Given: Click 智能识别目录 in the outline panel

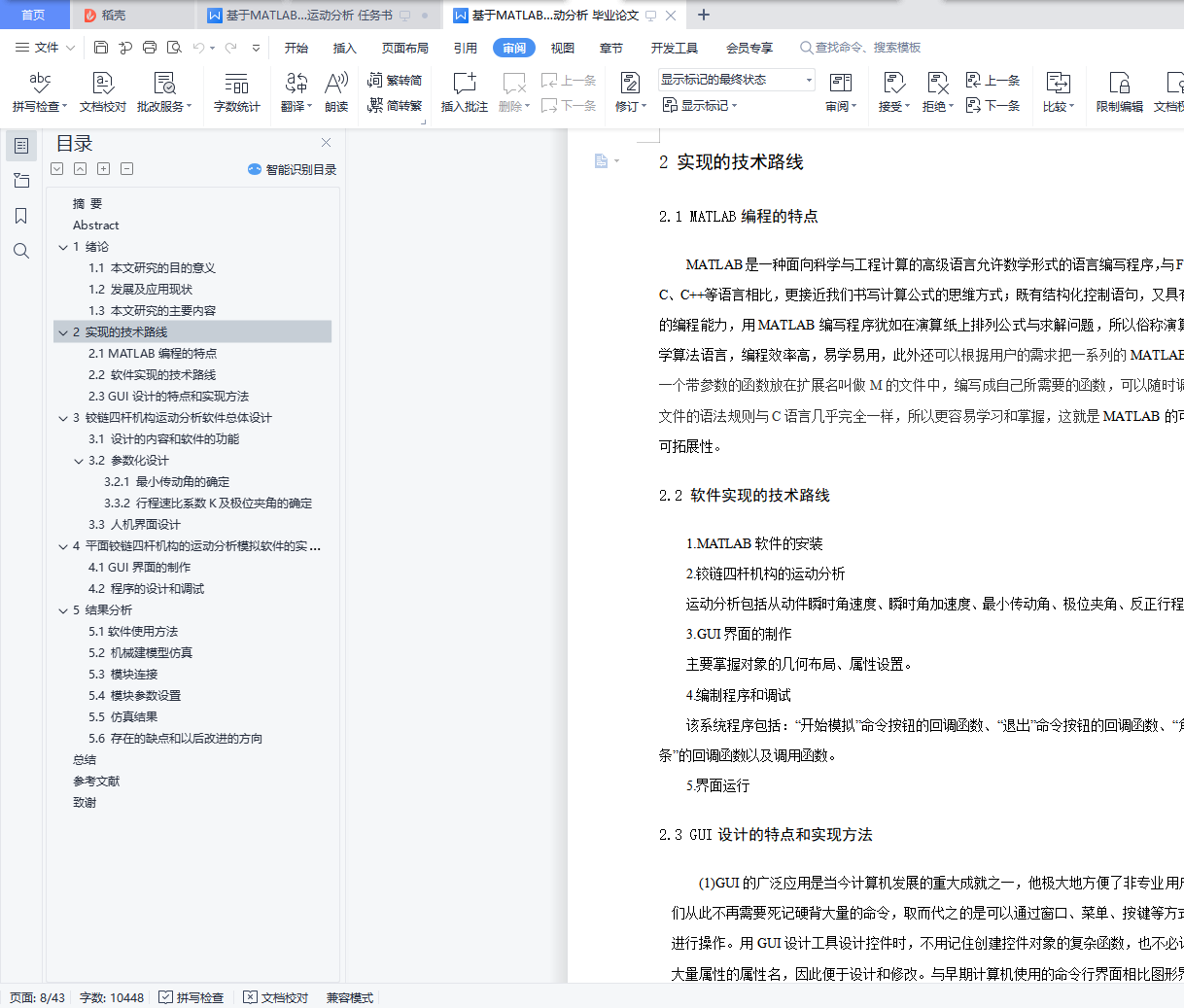Looking at the screenshot, I should tap(293, 169).
